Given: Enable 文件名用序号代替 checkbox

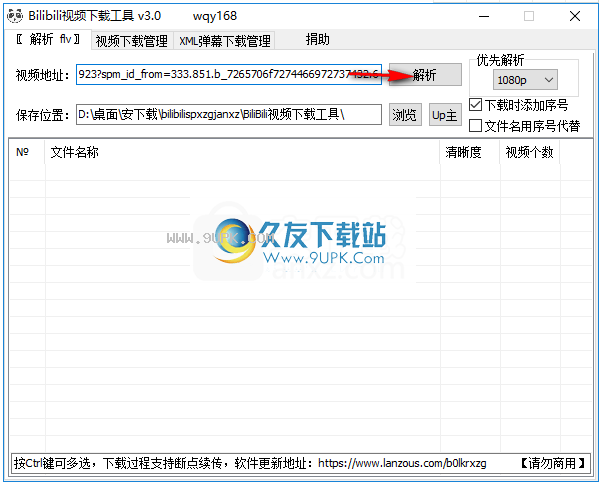Looking at the screenshot, I should coord(475,126).
